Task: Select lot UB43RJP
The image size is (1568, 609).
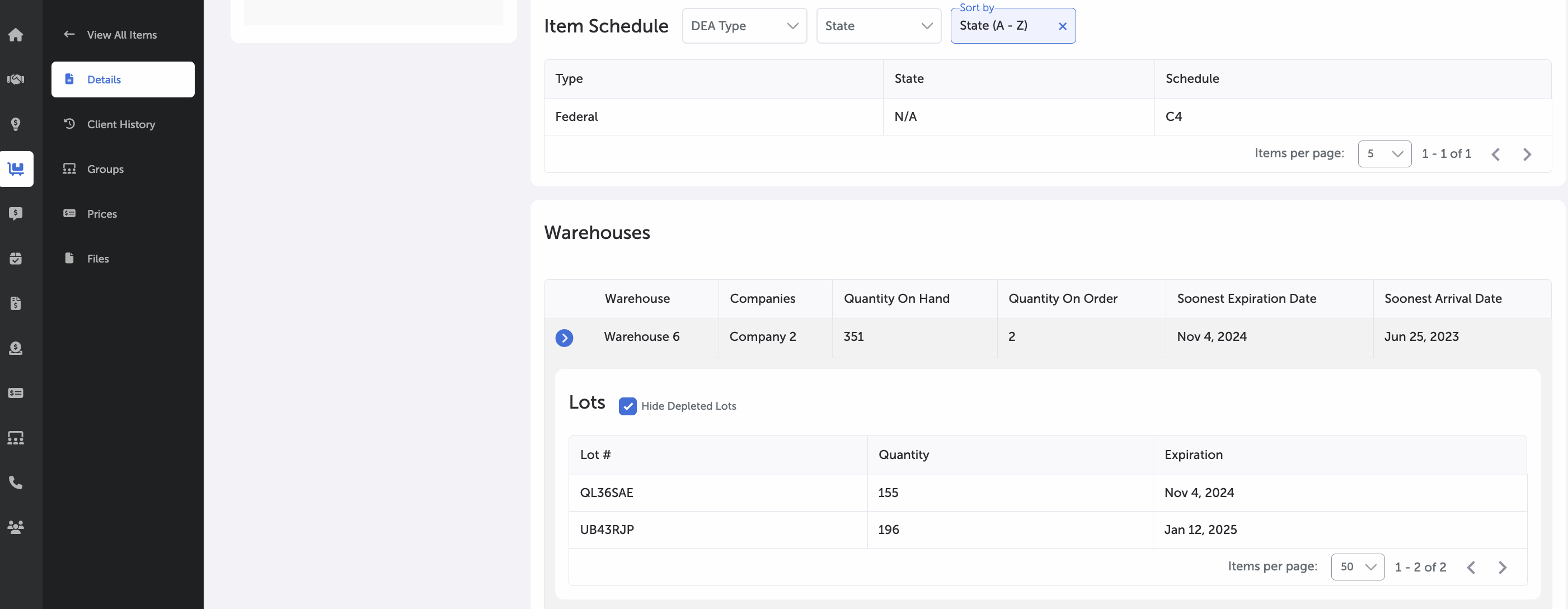Action: (606, 530)
